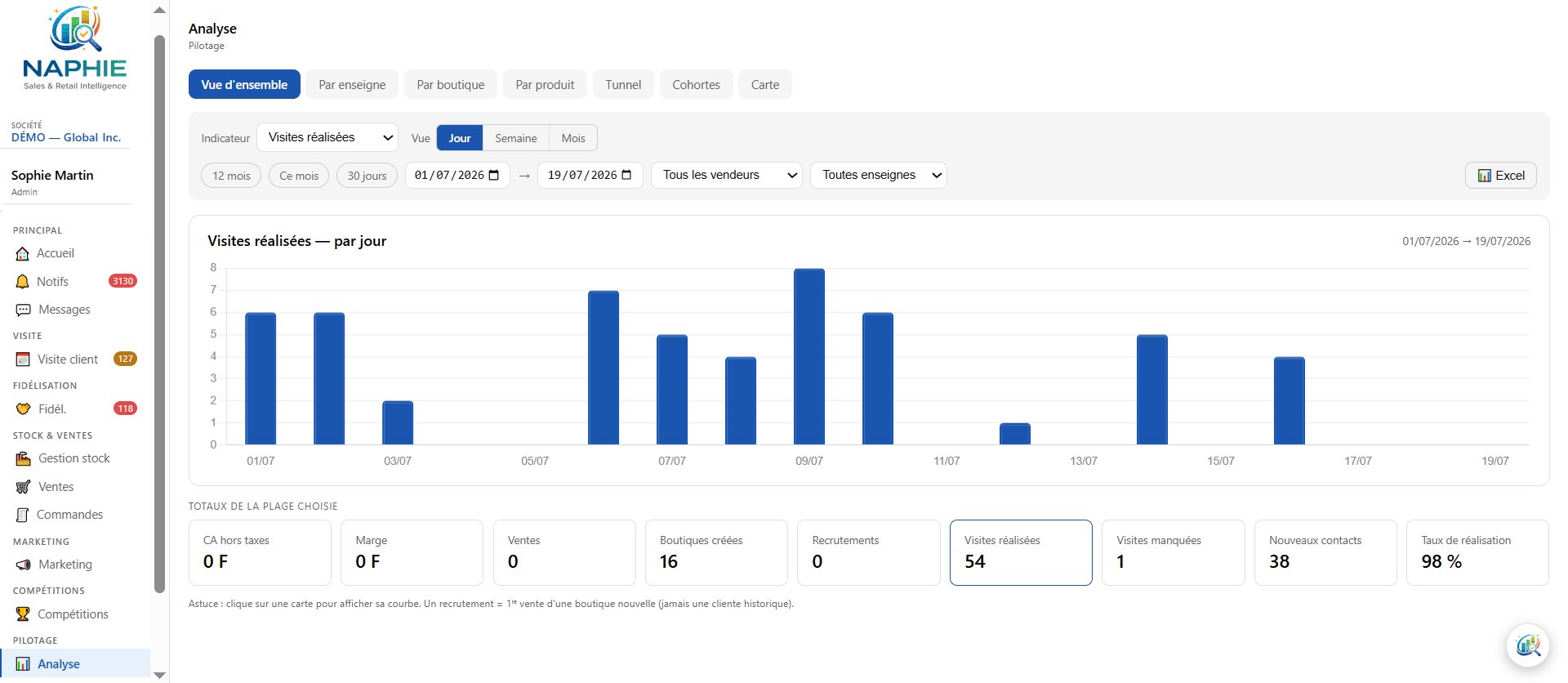
Task: Open the Indicateur Visites réalisées dropdown
Action: tap(327, 137)
